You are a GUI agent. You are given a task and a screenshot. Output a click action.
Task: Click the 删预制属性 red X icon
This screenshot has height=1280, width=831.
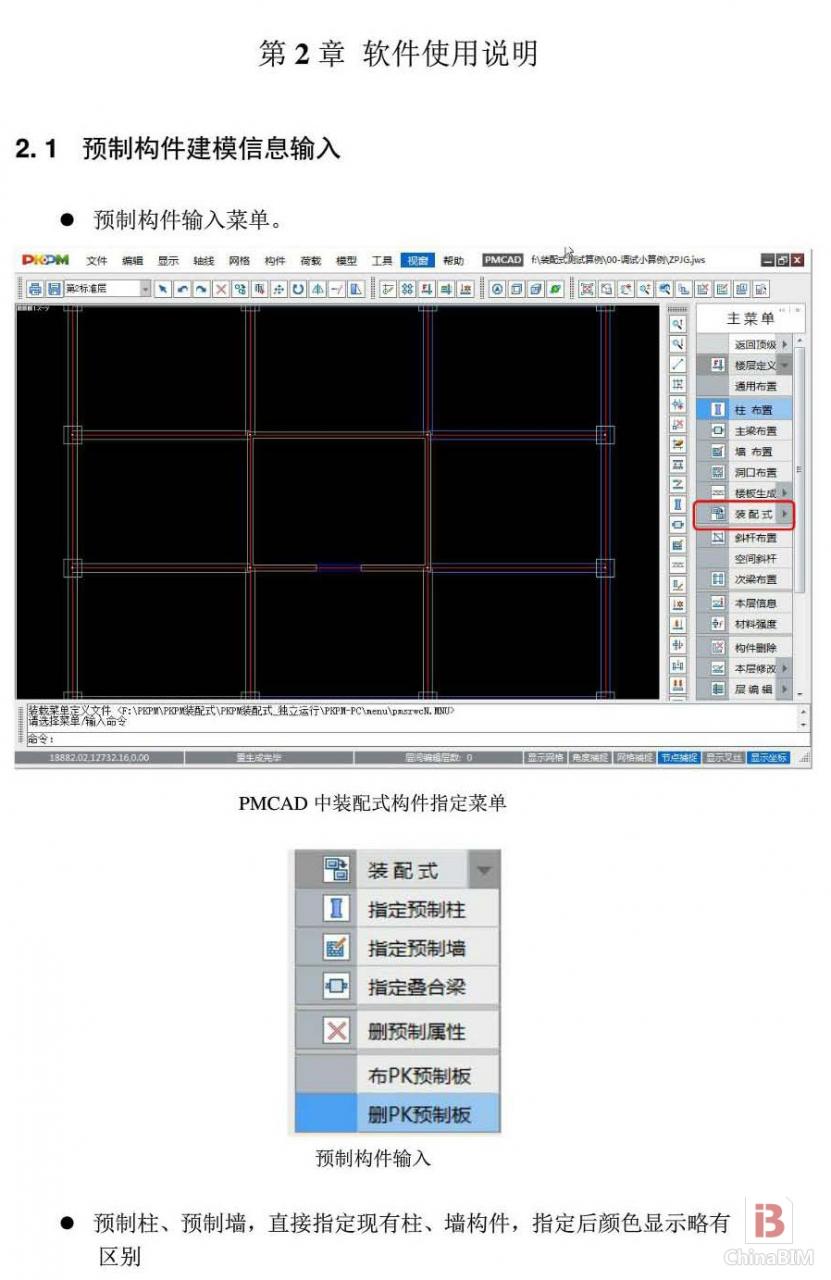pyautogui.click(x=337, y=1031)
